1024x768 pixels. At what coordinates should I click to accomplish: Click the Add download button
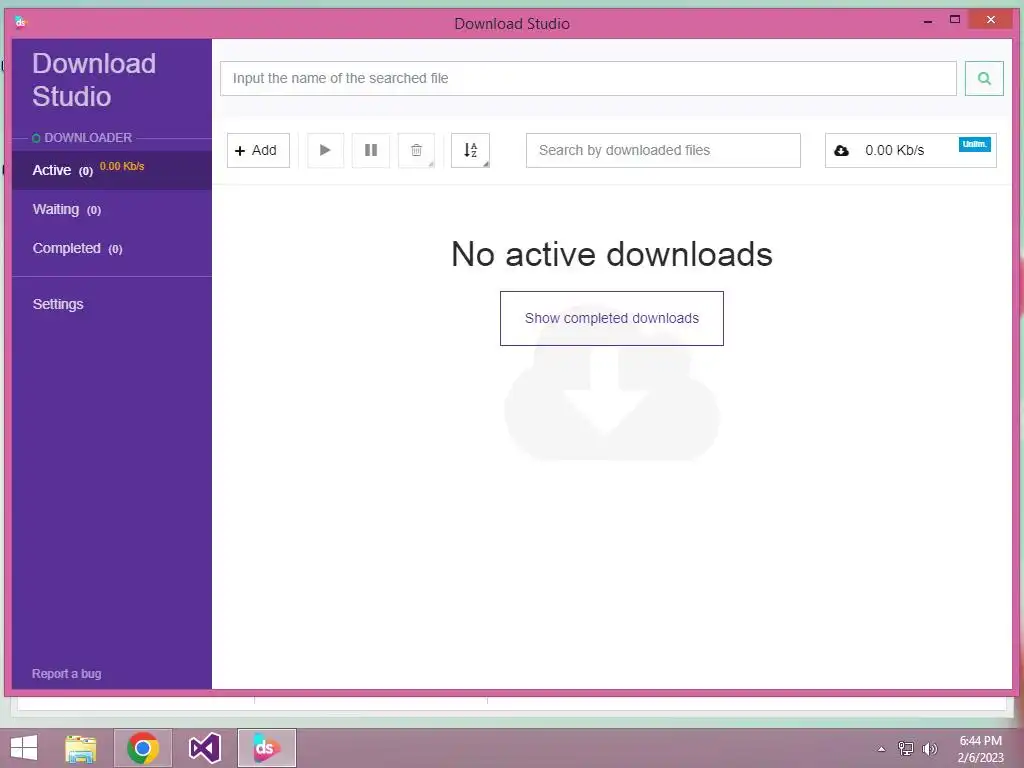[x=258, y=150]
